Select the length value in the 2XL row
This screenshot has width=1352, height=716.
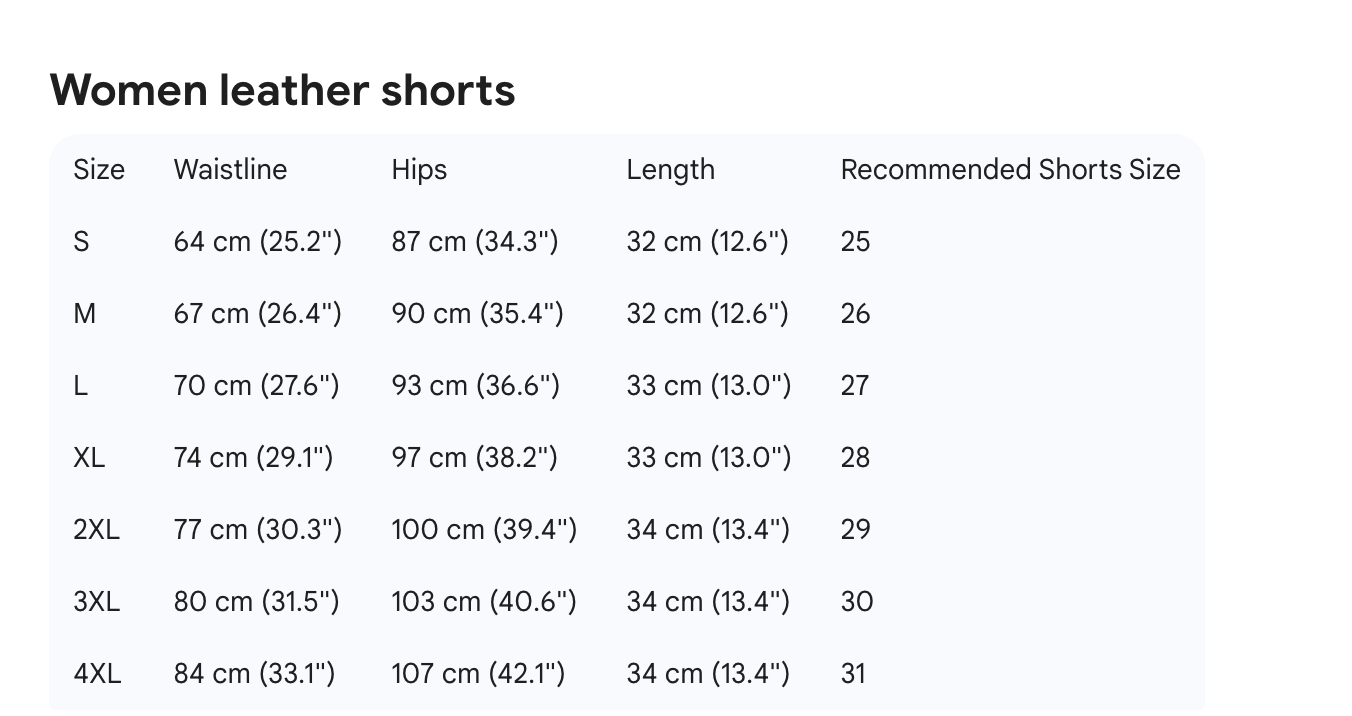coord(708,530)
